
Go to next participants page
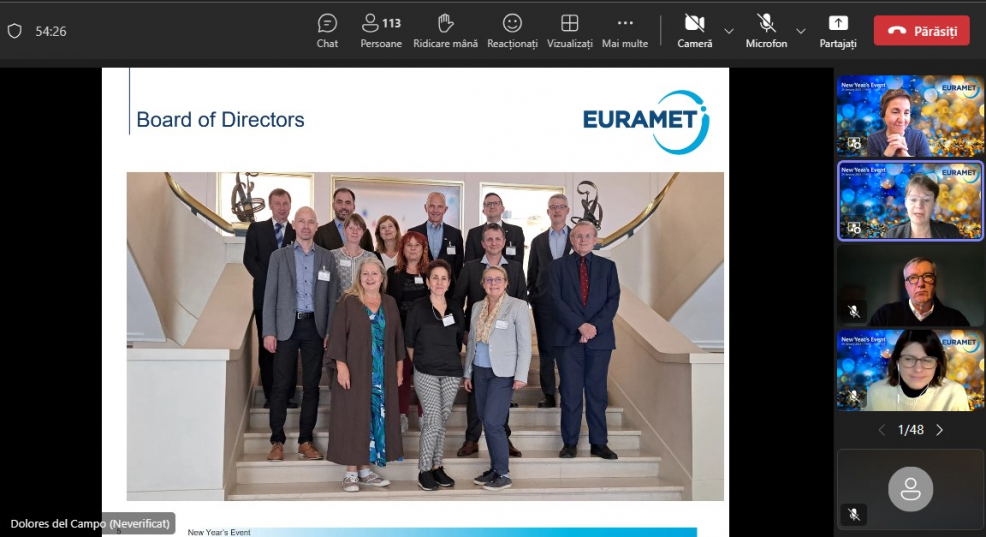(x=939, y=430)
